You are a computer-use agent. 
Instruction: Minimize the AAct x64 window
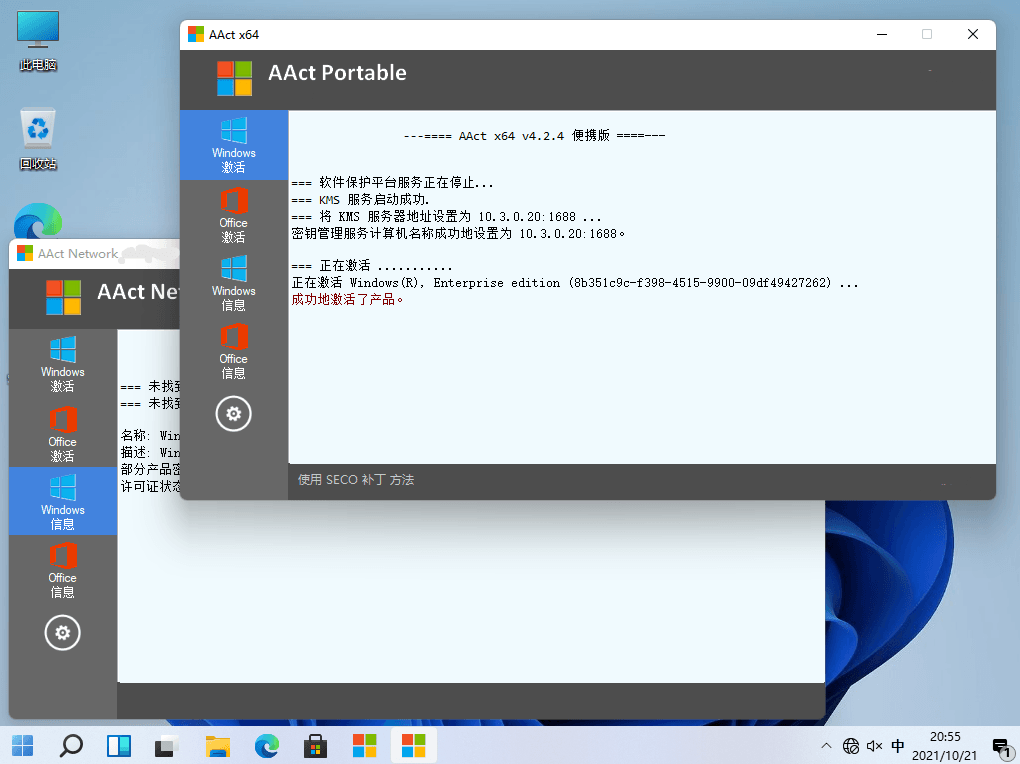point(882,34)
